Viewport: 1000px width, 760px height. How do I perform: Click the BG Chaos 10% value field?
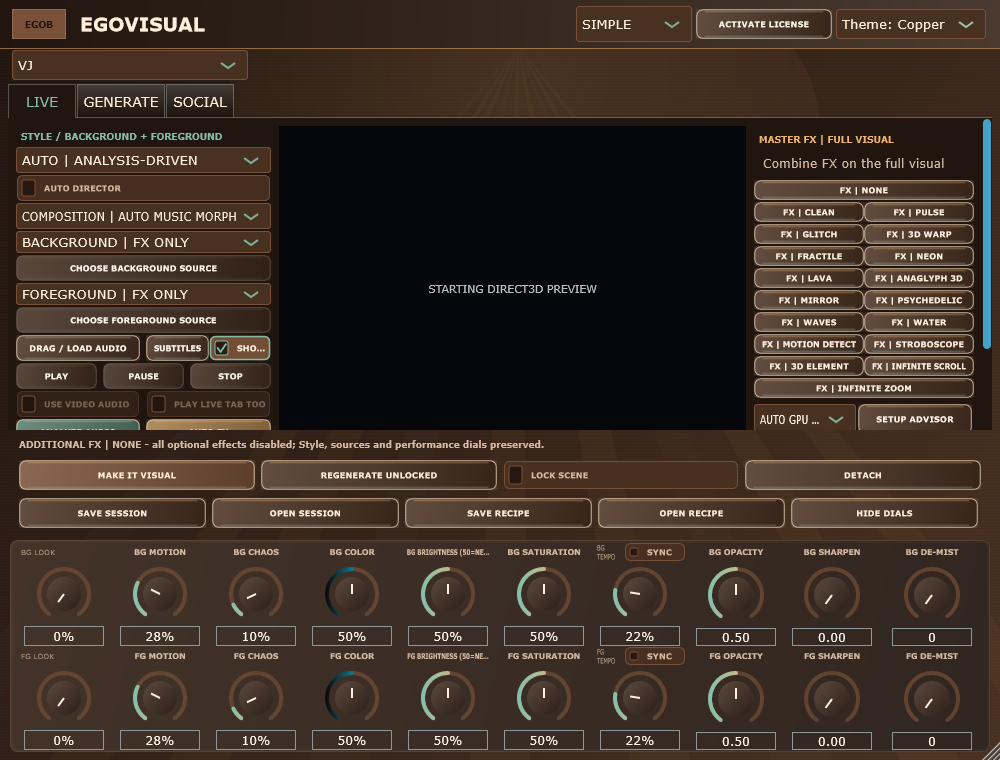(256, 636)
